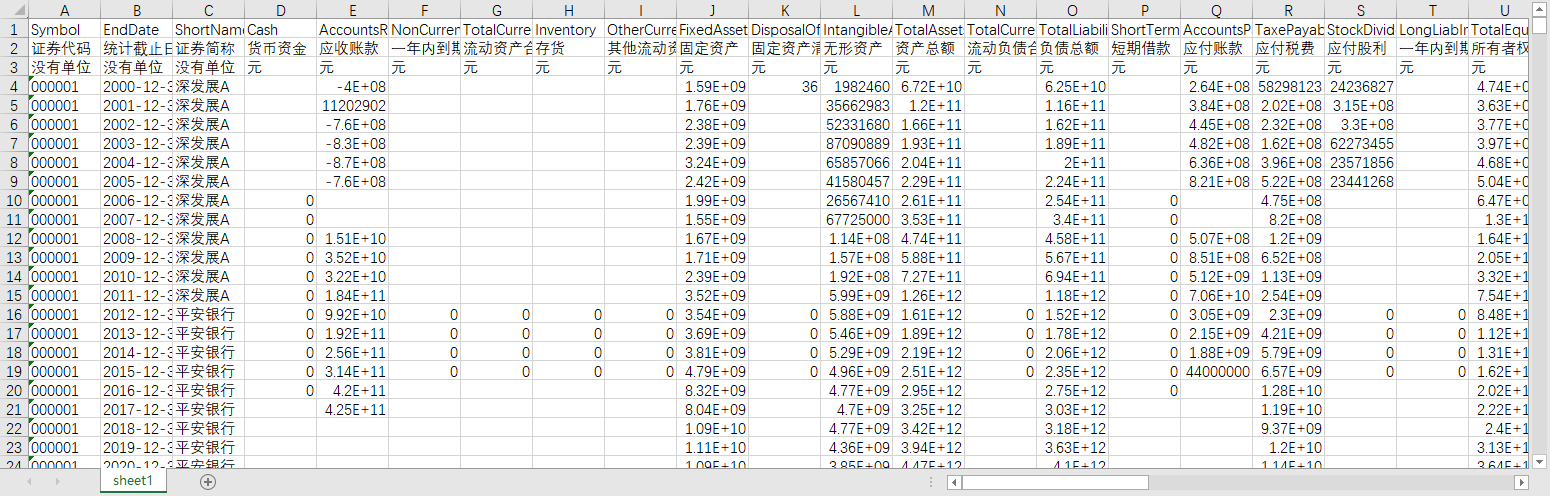Click the cell with value 23441268
The height and width of the screenshot is (496, 1550).
pyautogui.click(x=1360, y=182)
